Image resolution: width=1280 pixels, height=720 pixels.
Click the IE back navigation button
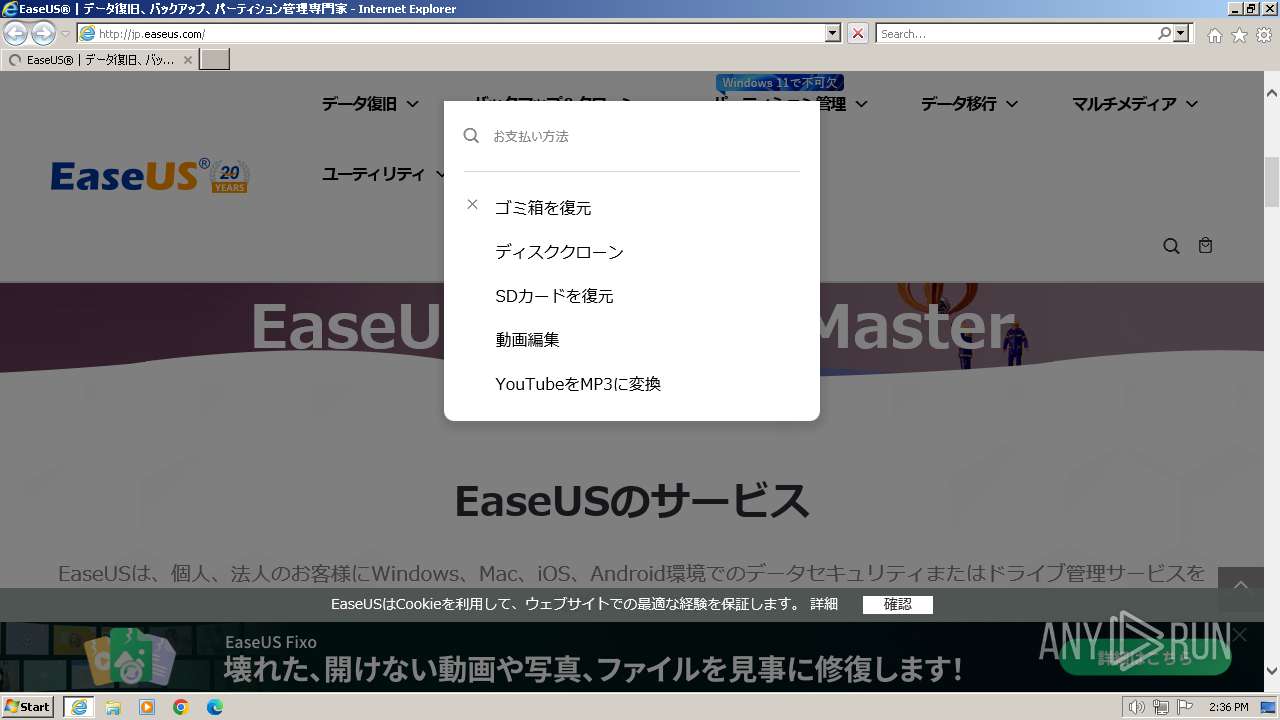(x=15, y=33)
